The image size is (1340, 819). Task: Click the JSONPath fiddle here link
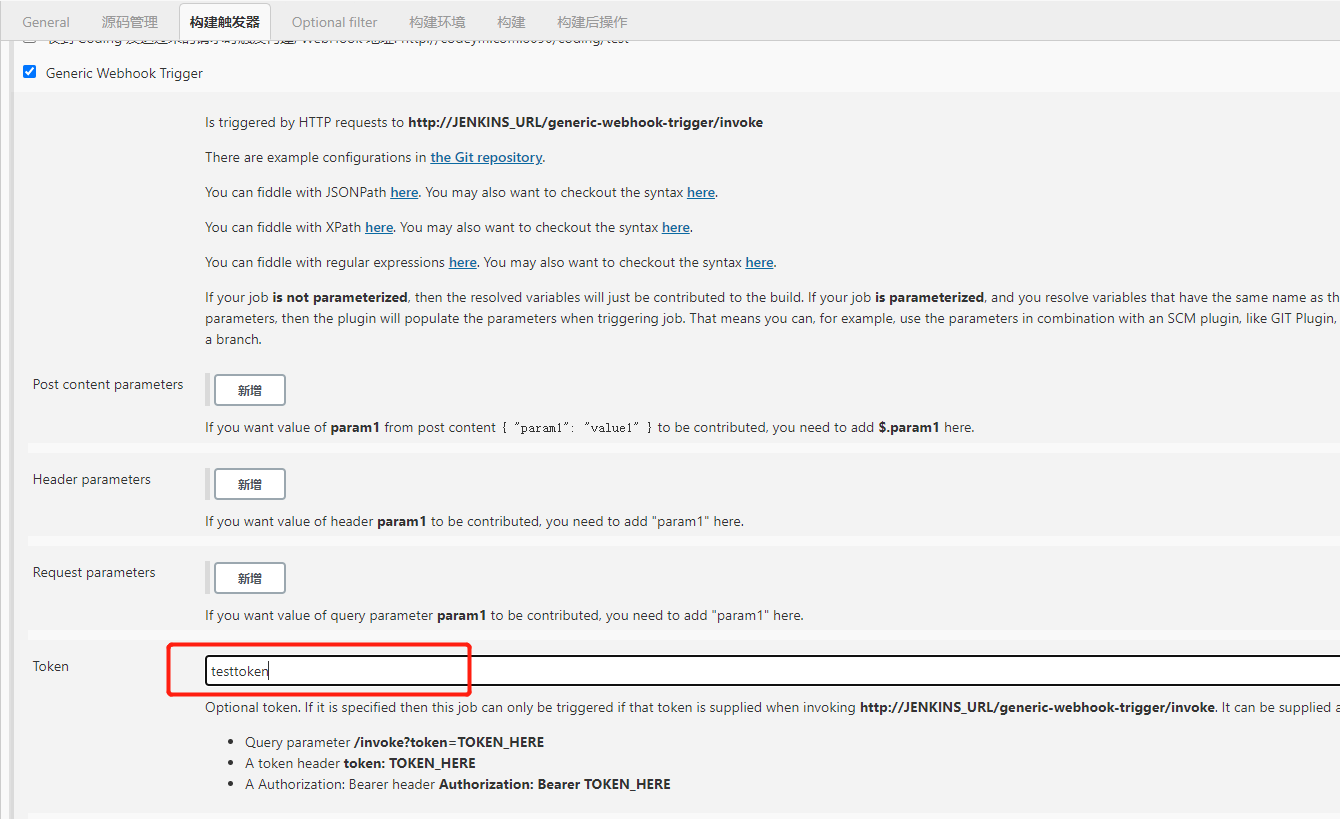point(404,192)
